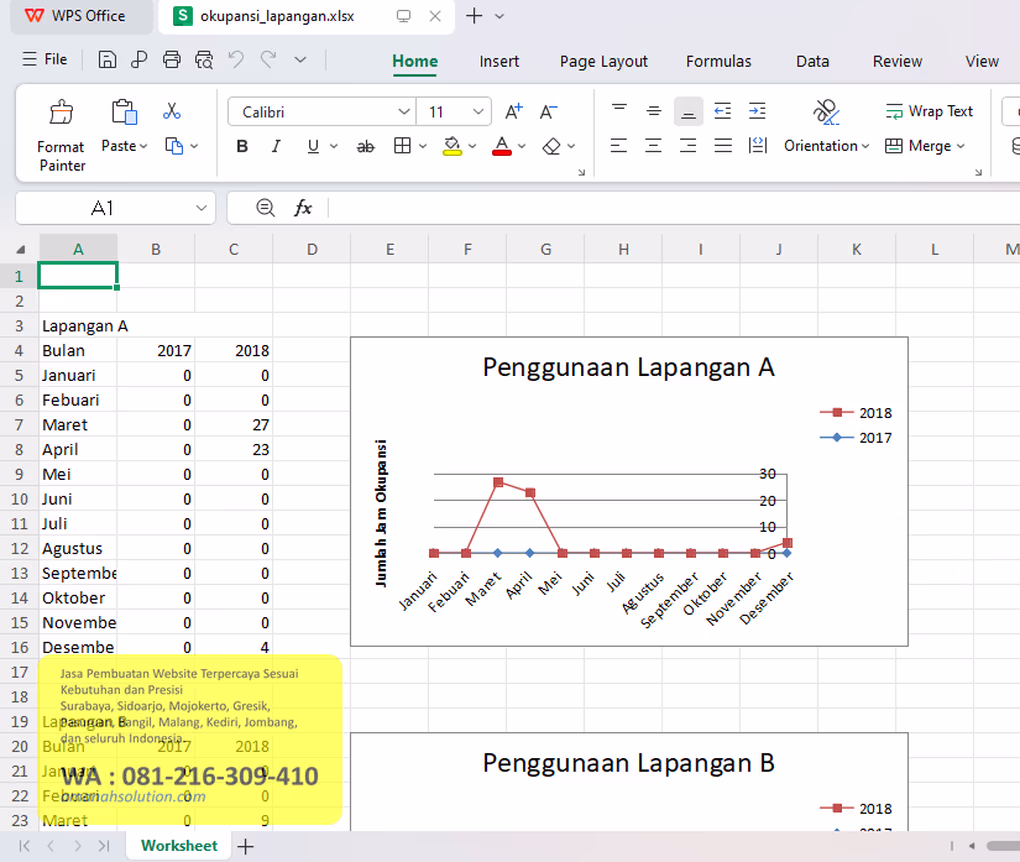Open the View tab
Viewport: 1020px width, 862px height.
pyautogui.click(x=982, y=61)
